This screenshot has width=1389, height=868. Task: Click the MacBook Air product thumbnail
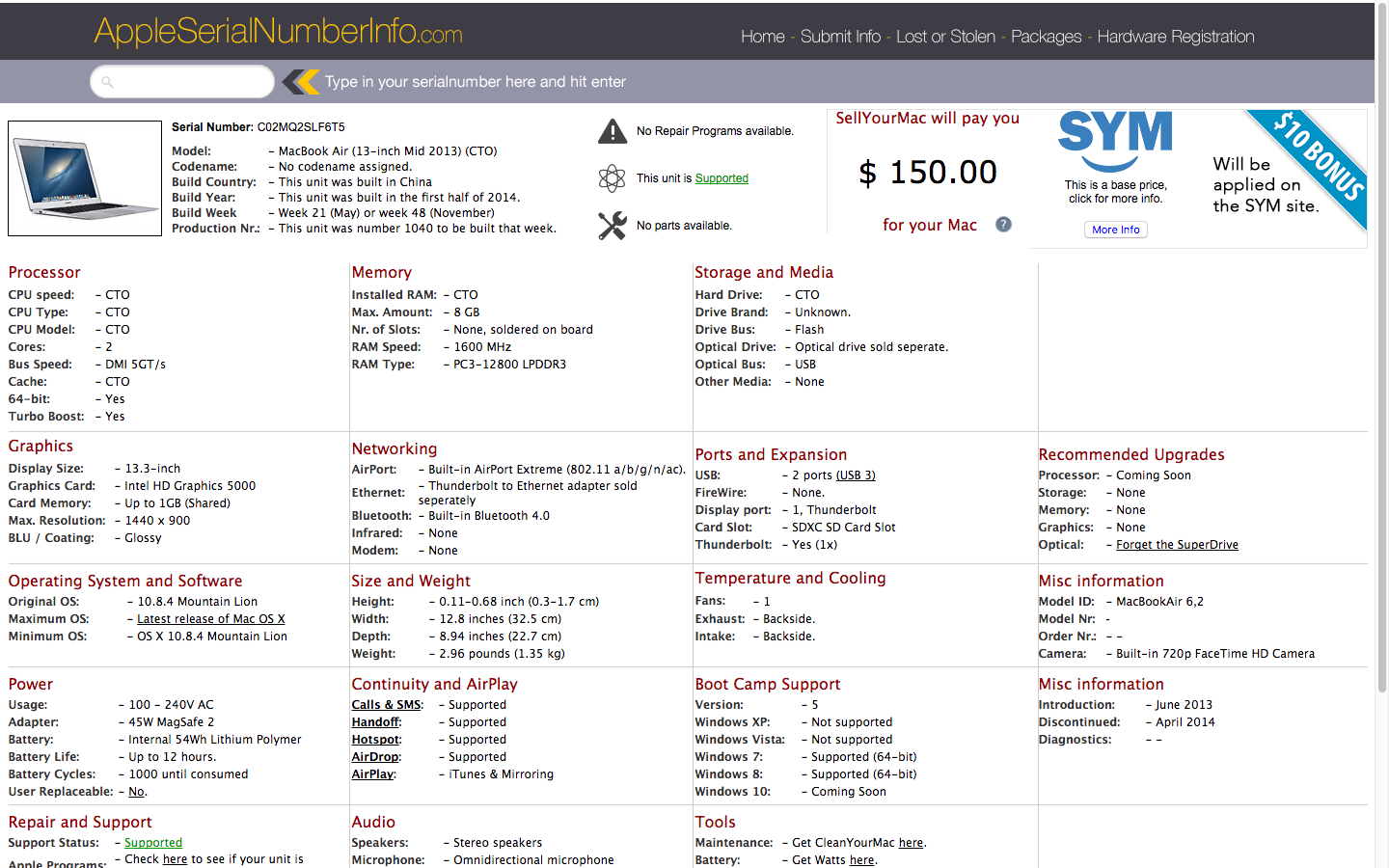point(85,178)
